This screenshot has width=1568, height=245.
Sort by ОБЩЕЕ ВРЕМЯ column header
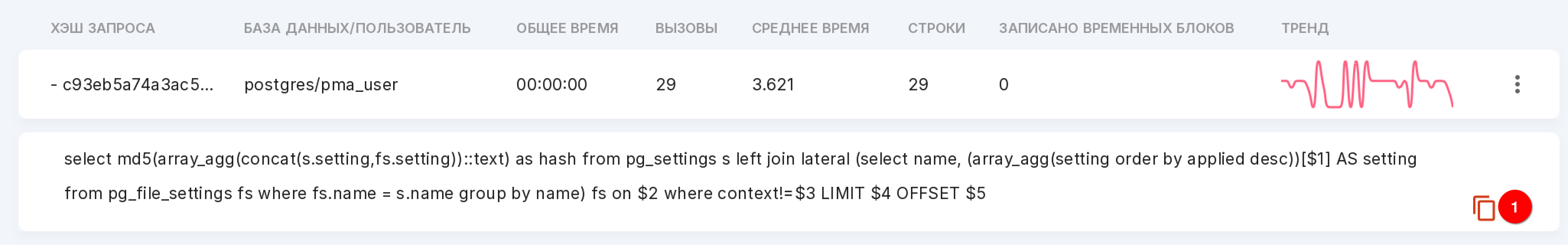coord(567,28)
